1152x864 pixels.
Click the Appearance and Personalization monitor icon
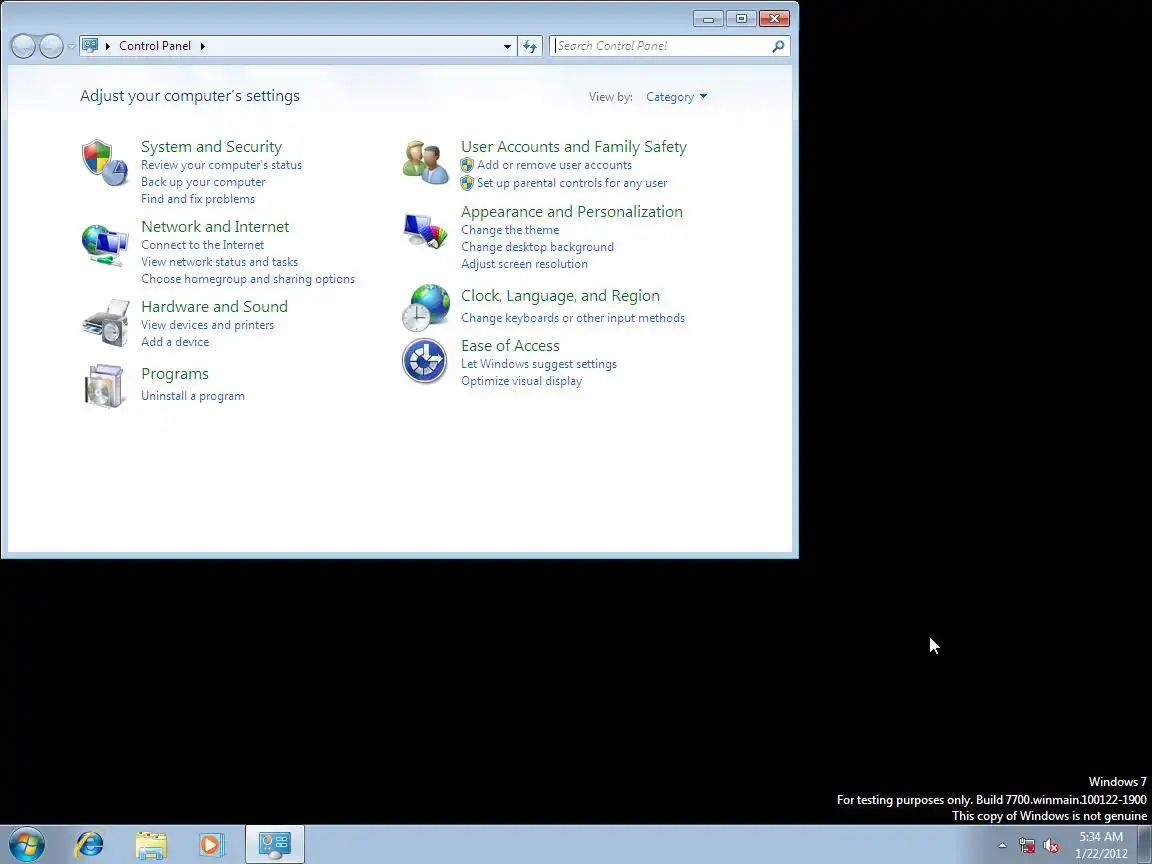coord(425,231)
